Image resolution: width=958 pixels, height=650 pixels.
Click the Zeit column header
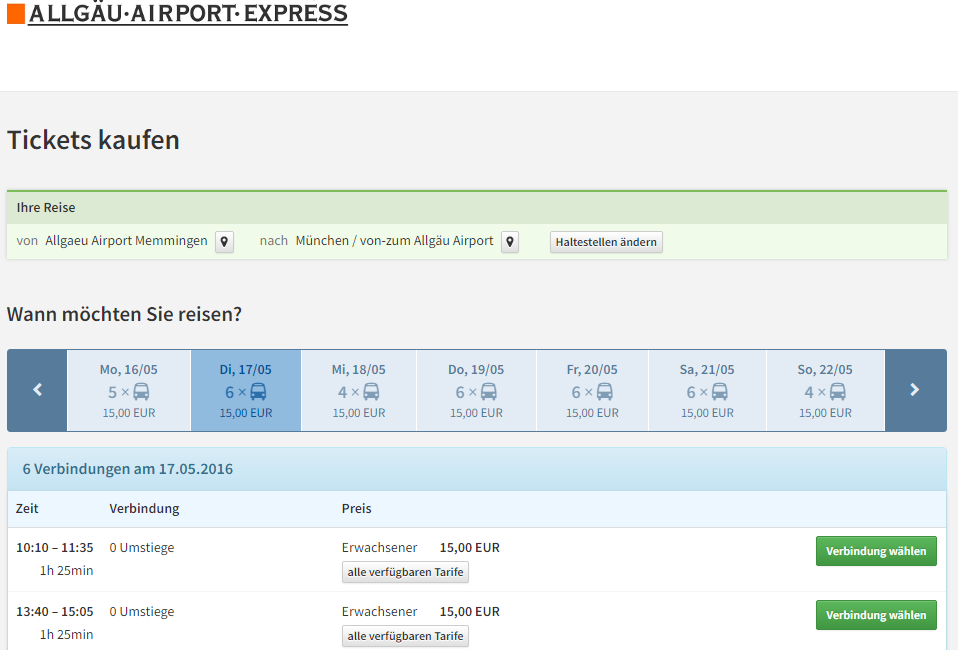[x=27, y=508]
